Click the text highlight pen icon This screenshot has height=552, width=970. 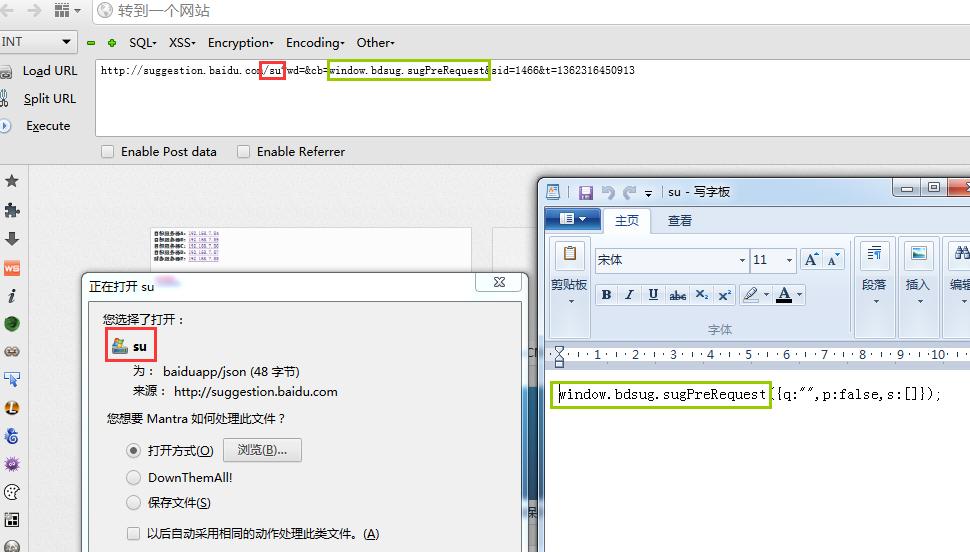750,295
